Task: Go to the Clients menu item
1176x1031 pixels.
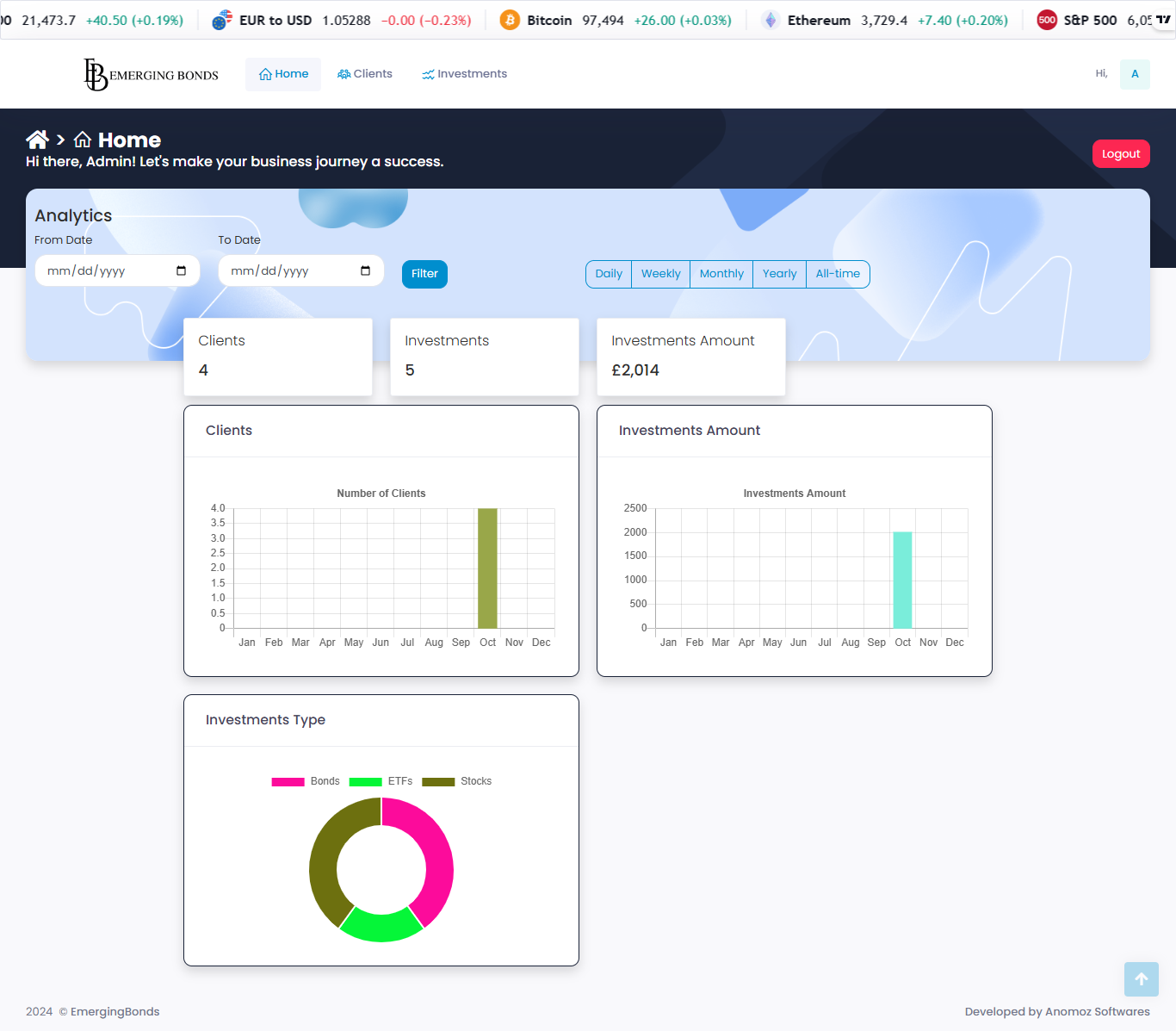Action: [365, 74]
